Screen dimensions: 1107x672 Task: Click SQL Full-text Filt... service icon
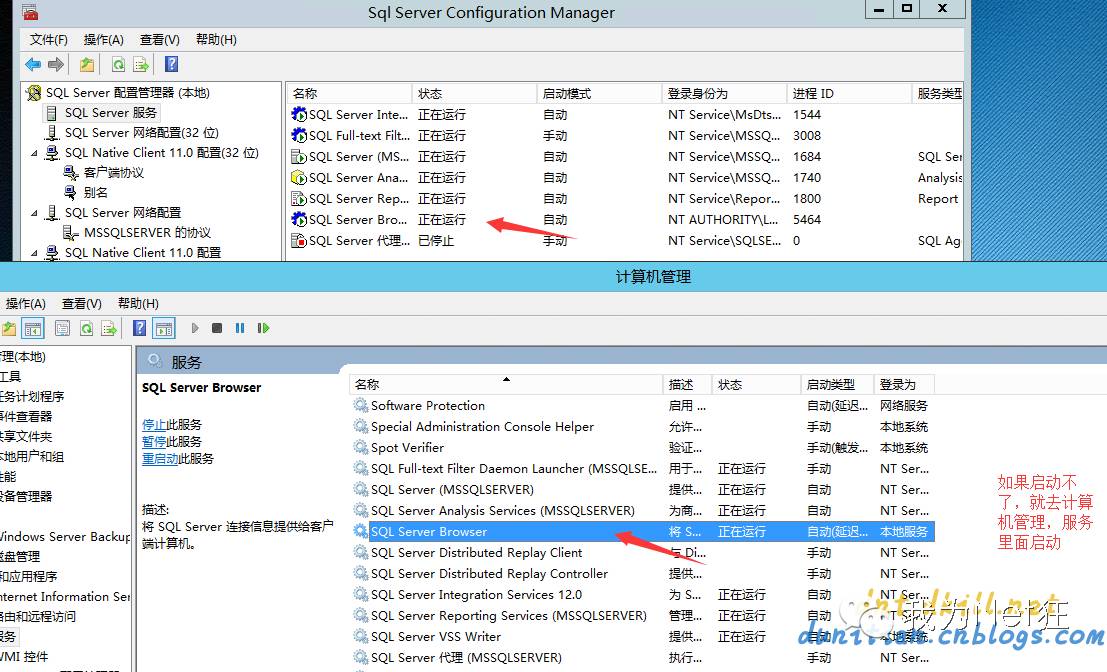(x=299, y=136)
